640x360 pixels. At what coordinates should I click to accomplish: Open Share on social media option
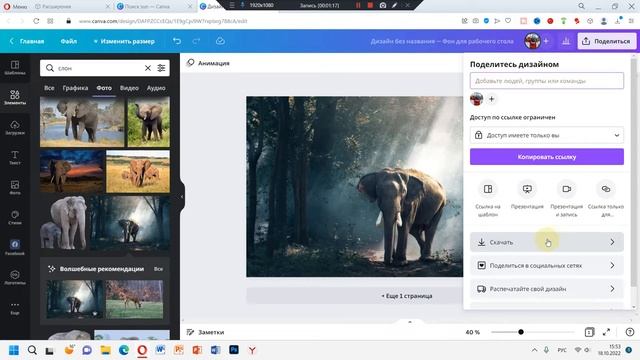tap(547, 265)
